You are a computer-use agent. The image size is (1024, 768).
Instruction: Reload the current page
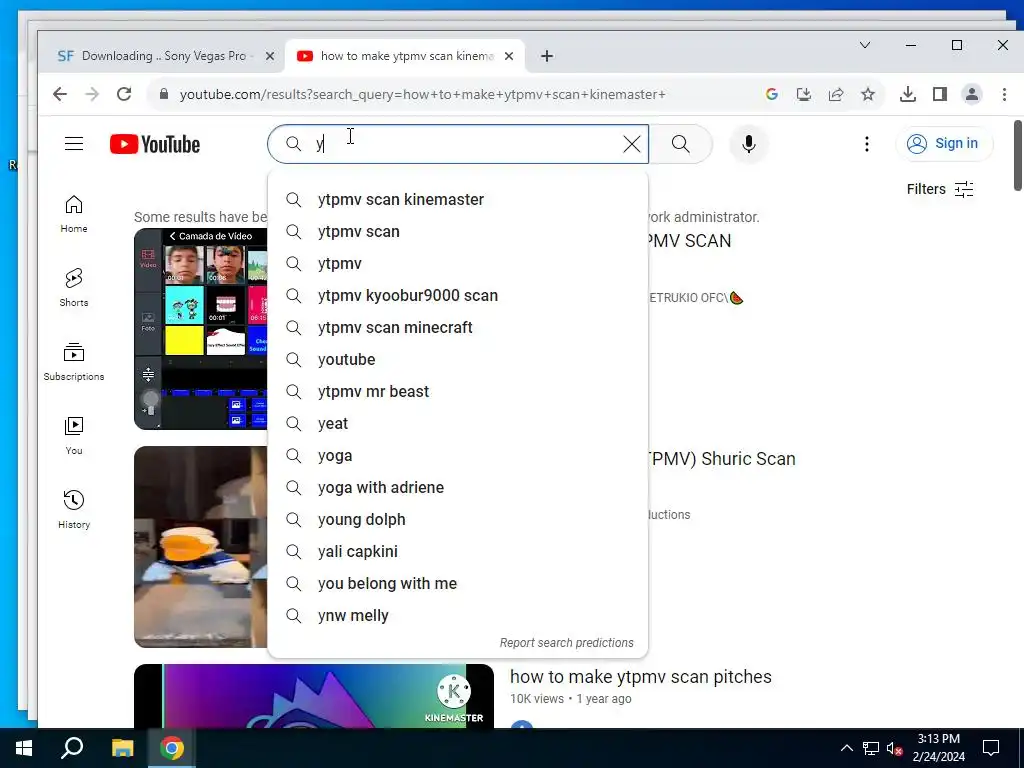pos(124,94)
